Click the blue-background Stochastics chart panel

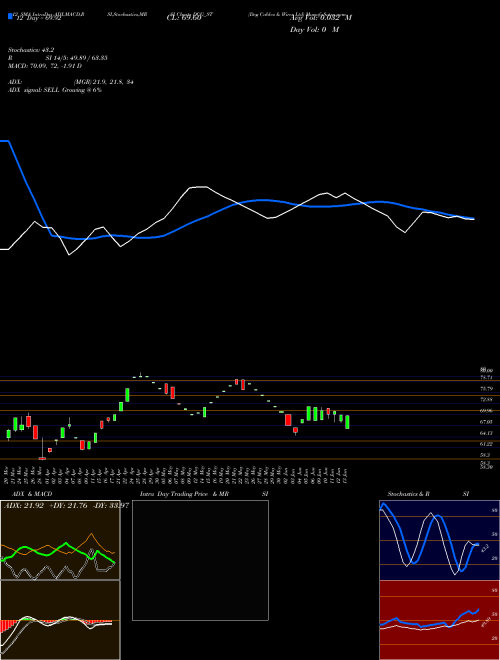click(x=439, y=540)
